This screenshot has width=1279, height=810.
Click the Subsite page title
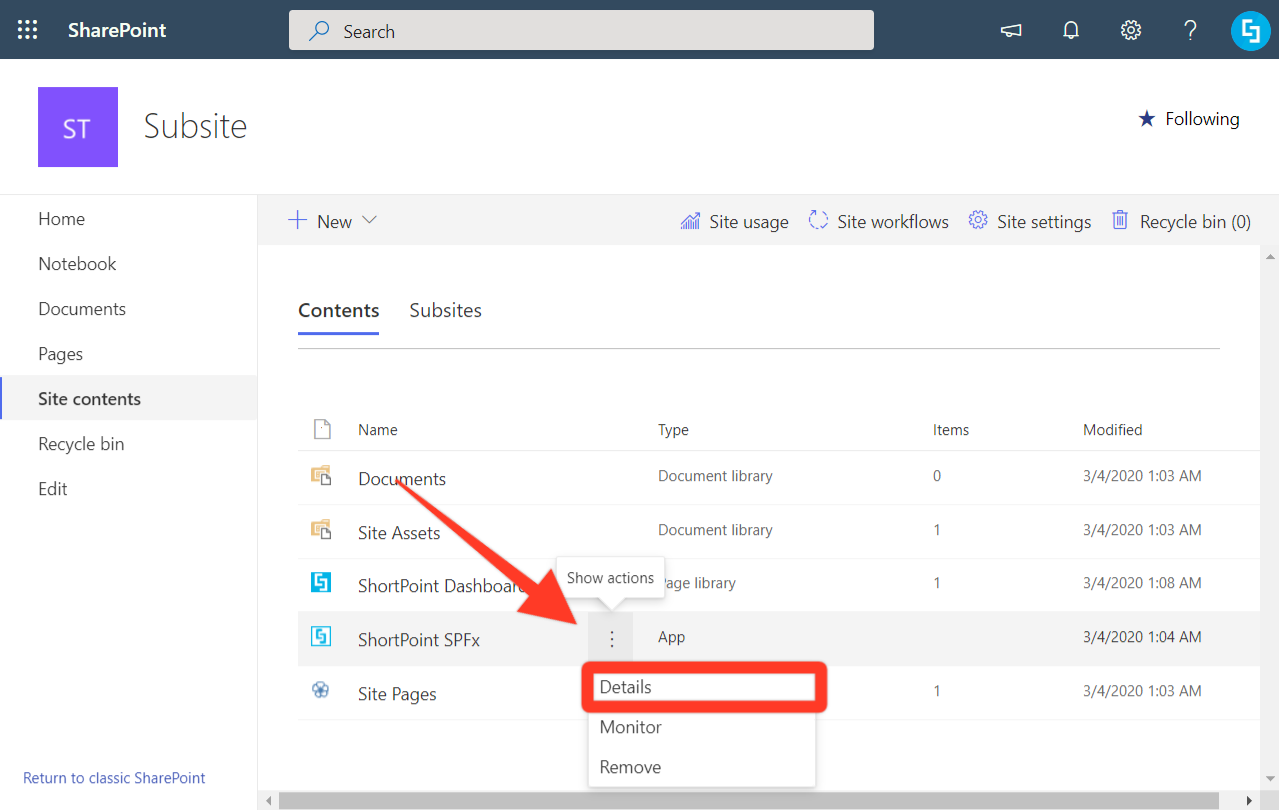pyautogui.click(x=195, y=126)
